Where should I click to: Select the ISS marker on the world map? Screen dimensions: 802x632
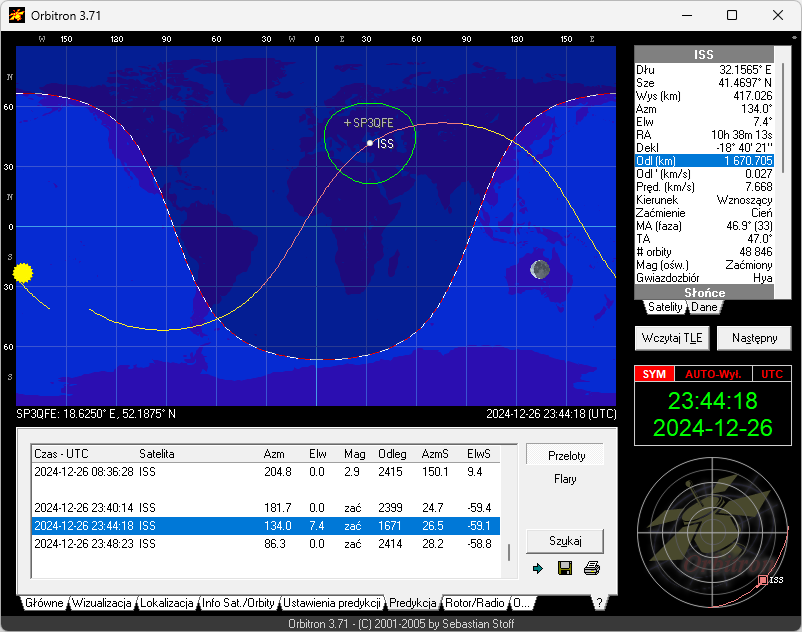(x=370, y=143)
